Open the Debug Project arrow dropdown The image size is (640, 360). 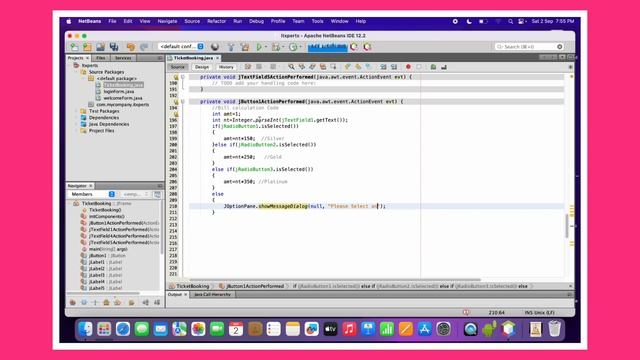tap(283, 47)
